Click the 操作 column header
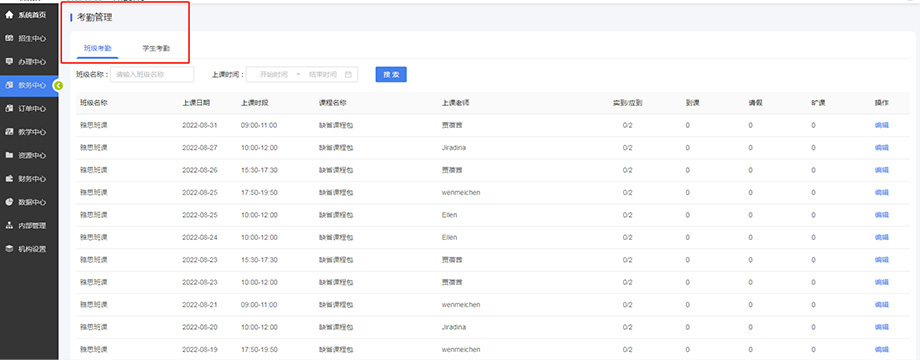 click(x=881, y=103)
